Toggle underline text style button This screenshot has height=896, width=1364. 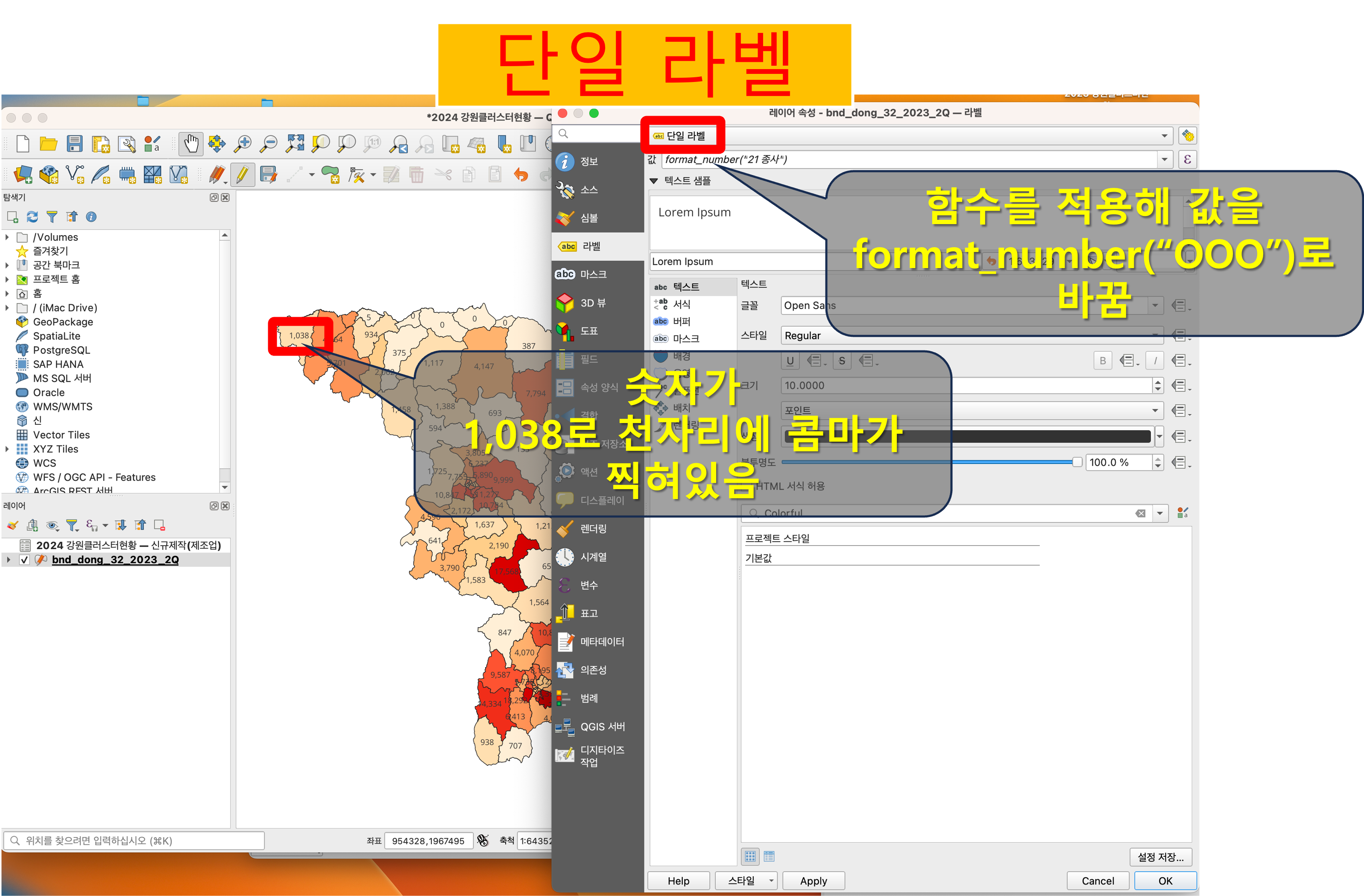point(790,361)
